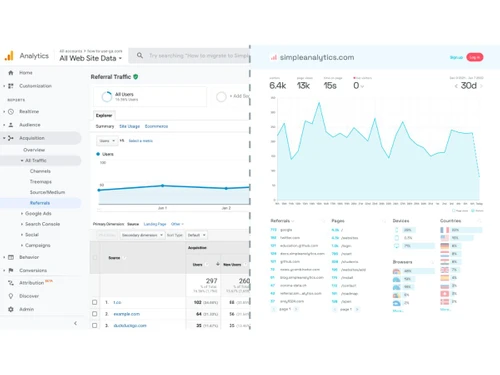Open Channels under All Traffic
This screenshot has width=500, height=375.
[40, 171]
